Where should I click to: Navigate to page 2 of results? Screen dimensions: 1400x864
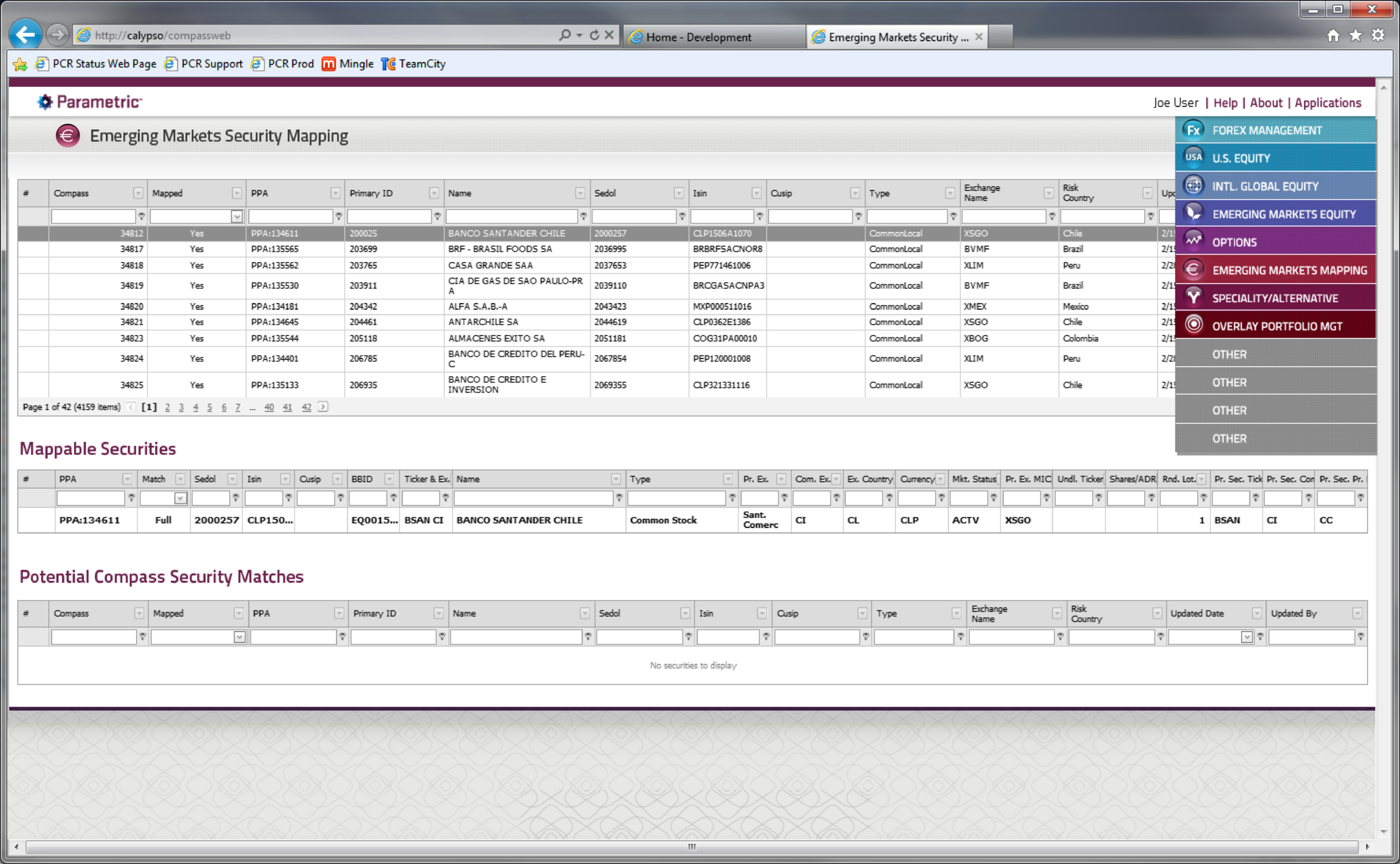pos(167,407)
